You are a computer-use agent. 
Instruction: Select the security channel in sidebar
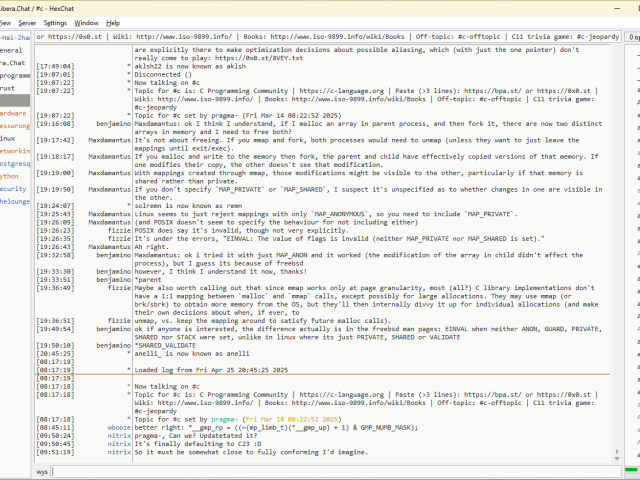pos(12,188)
